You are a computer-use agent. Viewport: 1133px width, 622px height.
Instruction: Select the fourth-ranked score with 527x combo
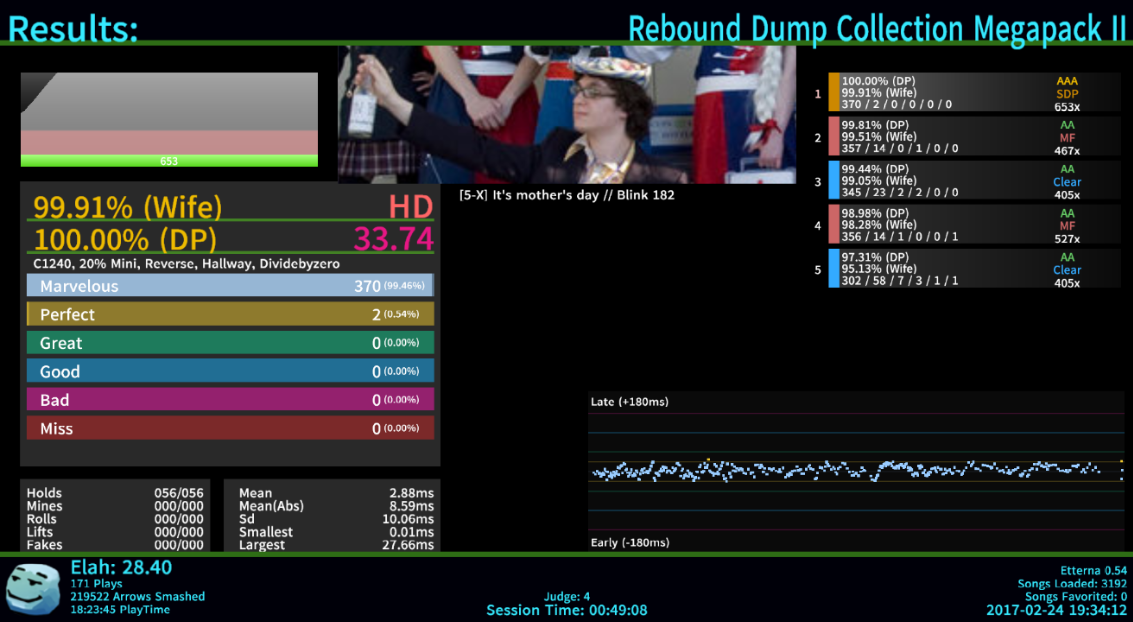point(960,225)
